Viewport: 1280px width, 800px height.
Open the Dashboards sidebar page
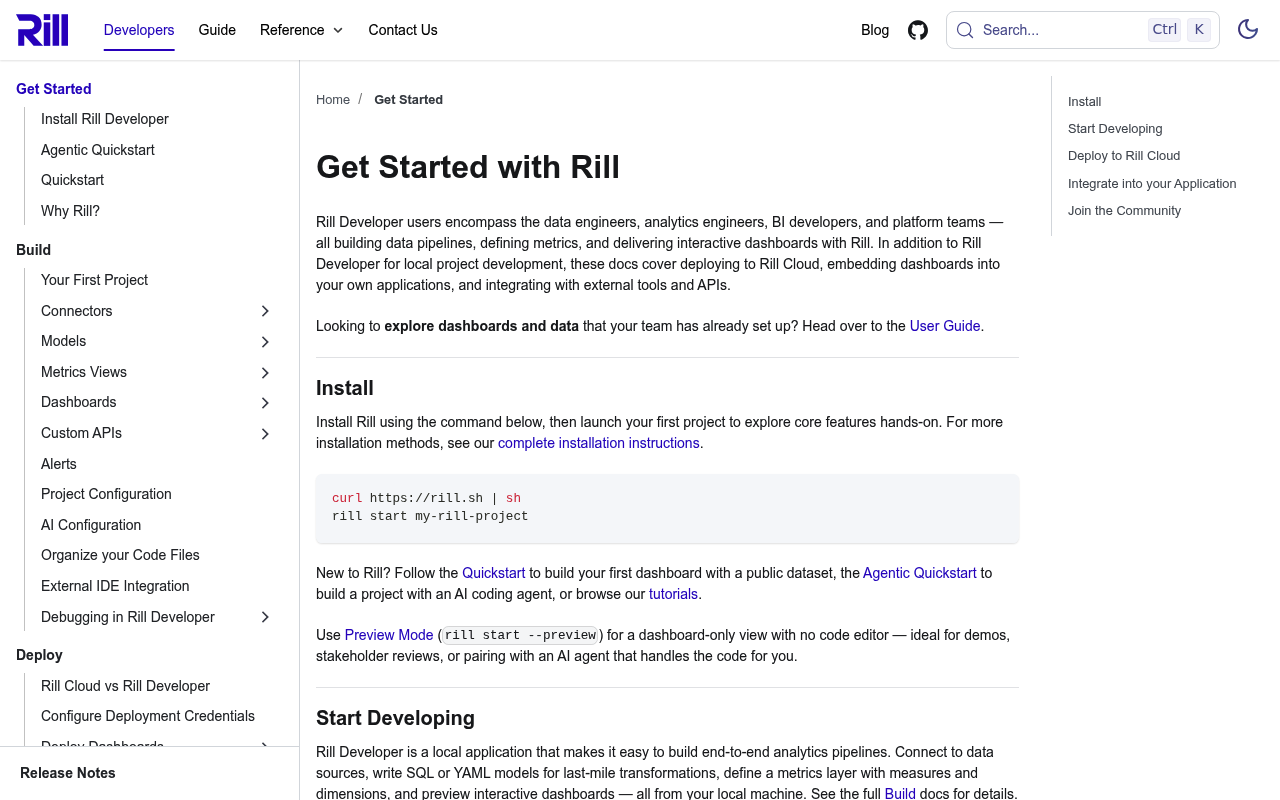pyautogui.click(x=79, y=402)
